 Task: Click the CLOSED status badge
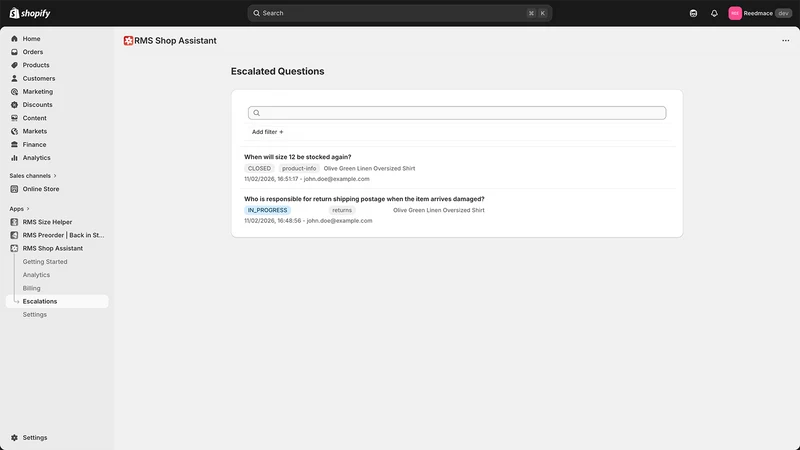pos(259,168)
